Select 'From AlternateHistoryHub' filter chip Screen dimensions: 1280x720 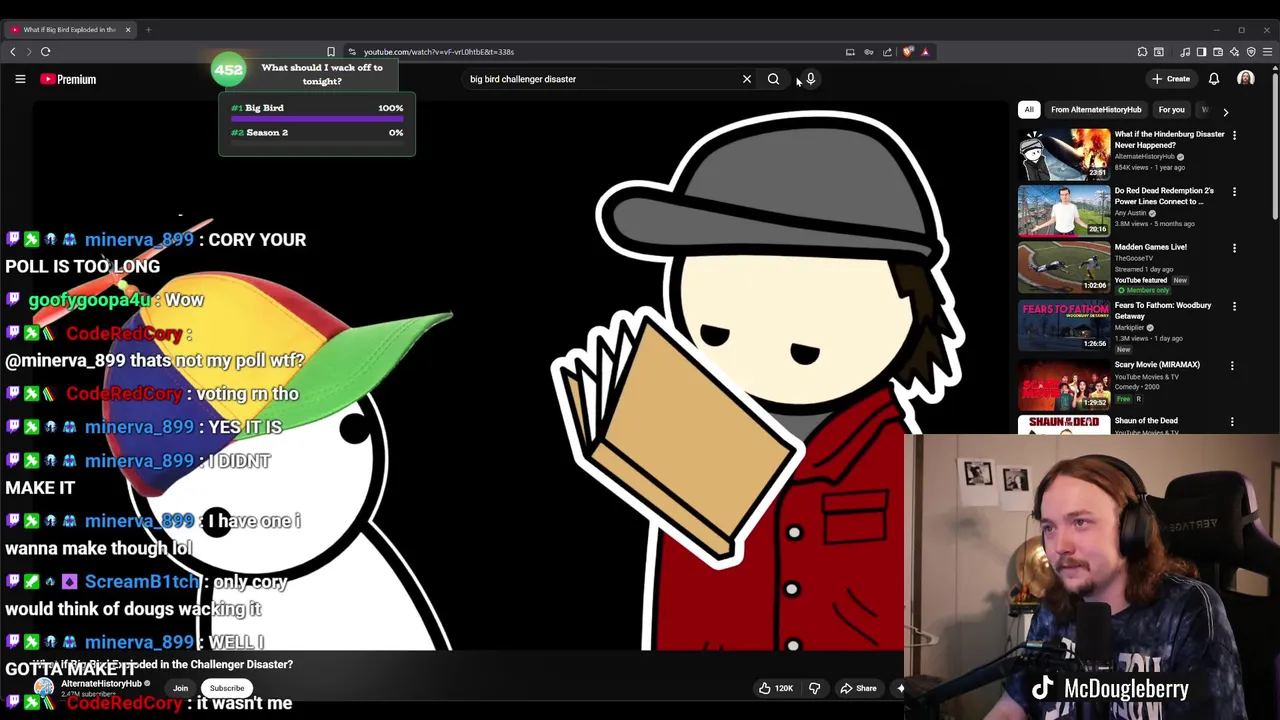(x=1096, y=110)
